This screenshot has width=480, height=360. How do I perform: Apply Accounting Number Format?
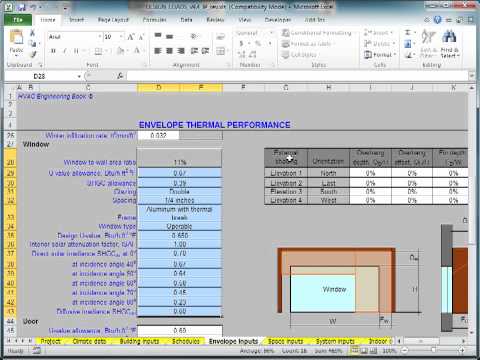(242, 44)
